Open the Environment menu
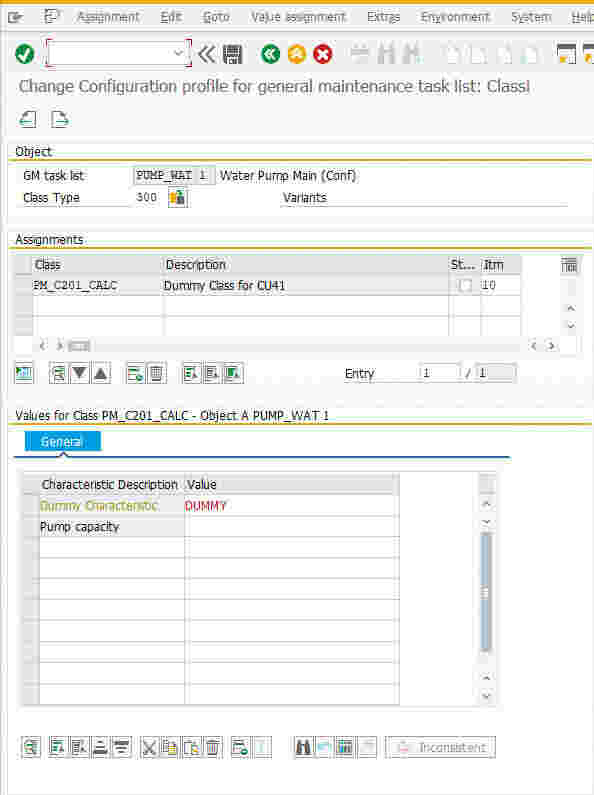This screenshot has height=795, width=594. [x=455, y=17]
